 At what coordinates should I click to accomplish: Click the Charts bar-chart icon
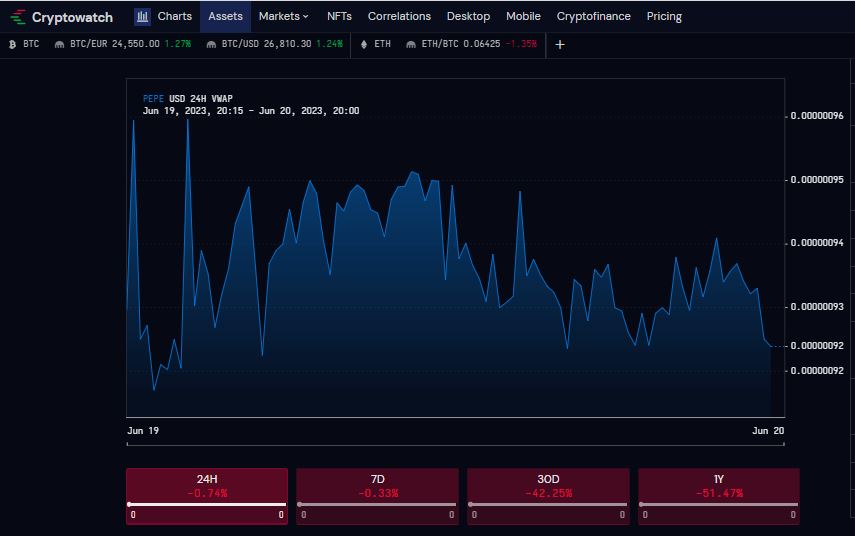(142, 17)
